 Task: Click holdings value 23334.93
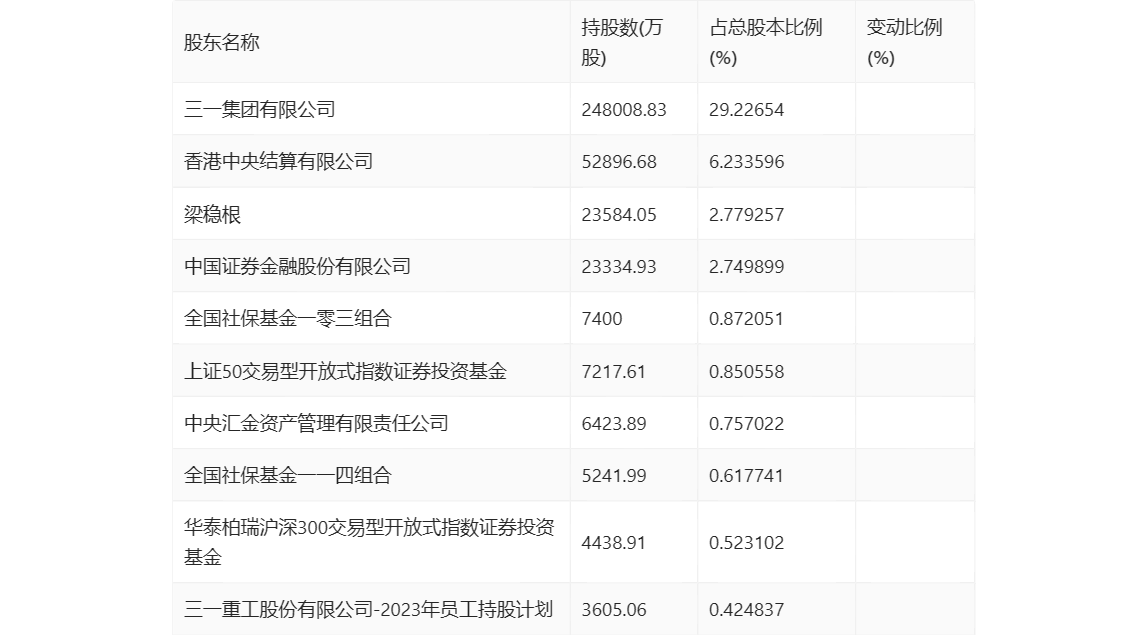(x=619, y=267)
